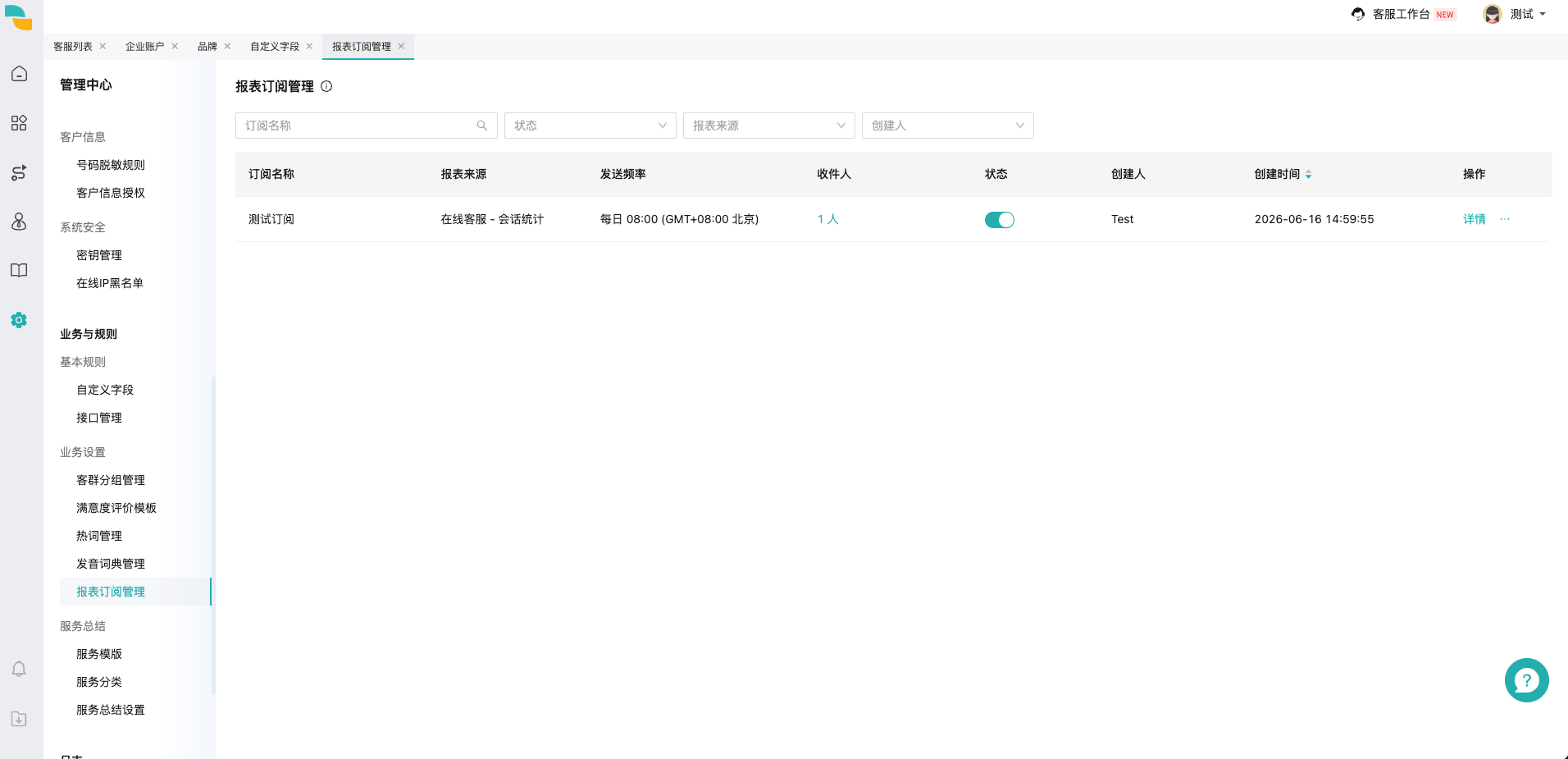The height and width of the screenshot is (759, 1568).
Task: Click the 2026-06-16 14:59:55 timestamp
Action: (x=1314, y=219)
